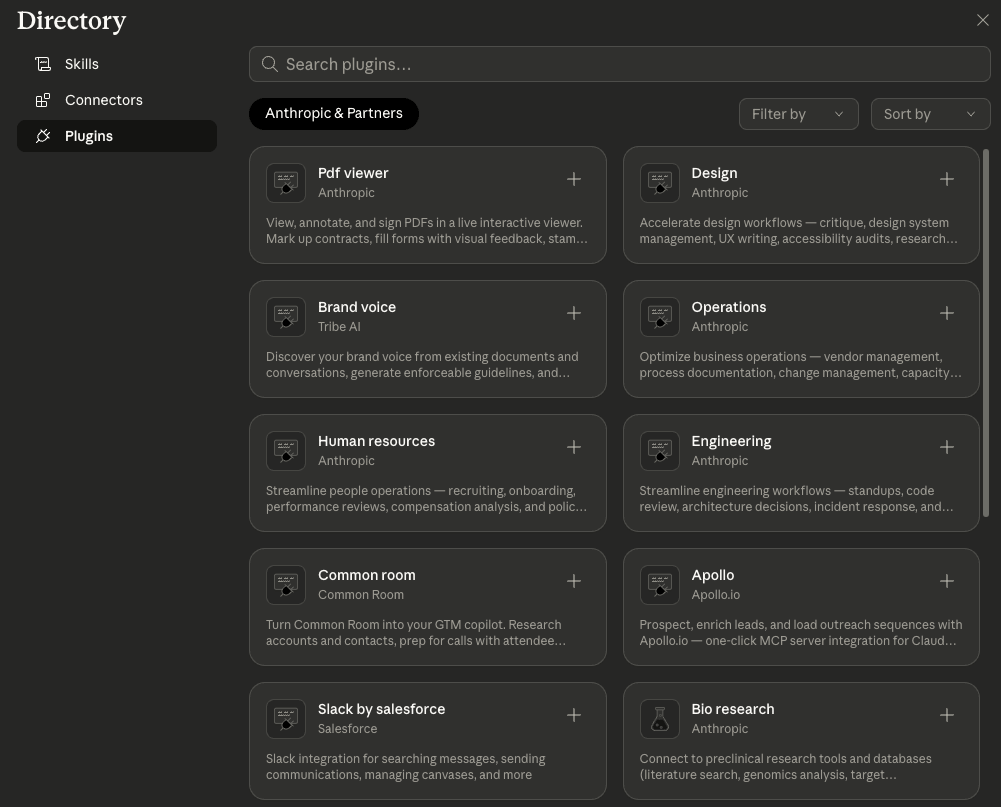Open the Operations plugin title
Screen dimensions: 1001x807
pyautogui.click(x=728, y=307)
